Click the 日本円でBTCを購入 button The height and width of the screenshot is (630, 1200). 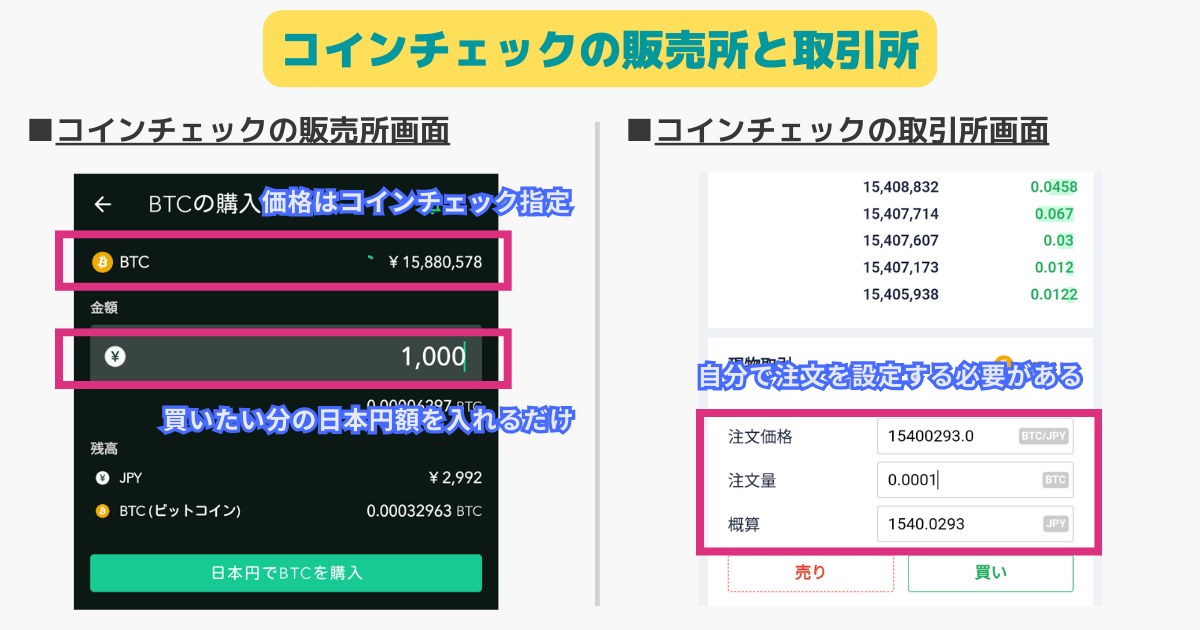tap(286, 573)
